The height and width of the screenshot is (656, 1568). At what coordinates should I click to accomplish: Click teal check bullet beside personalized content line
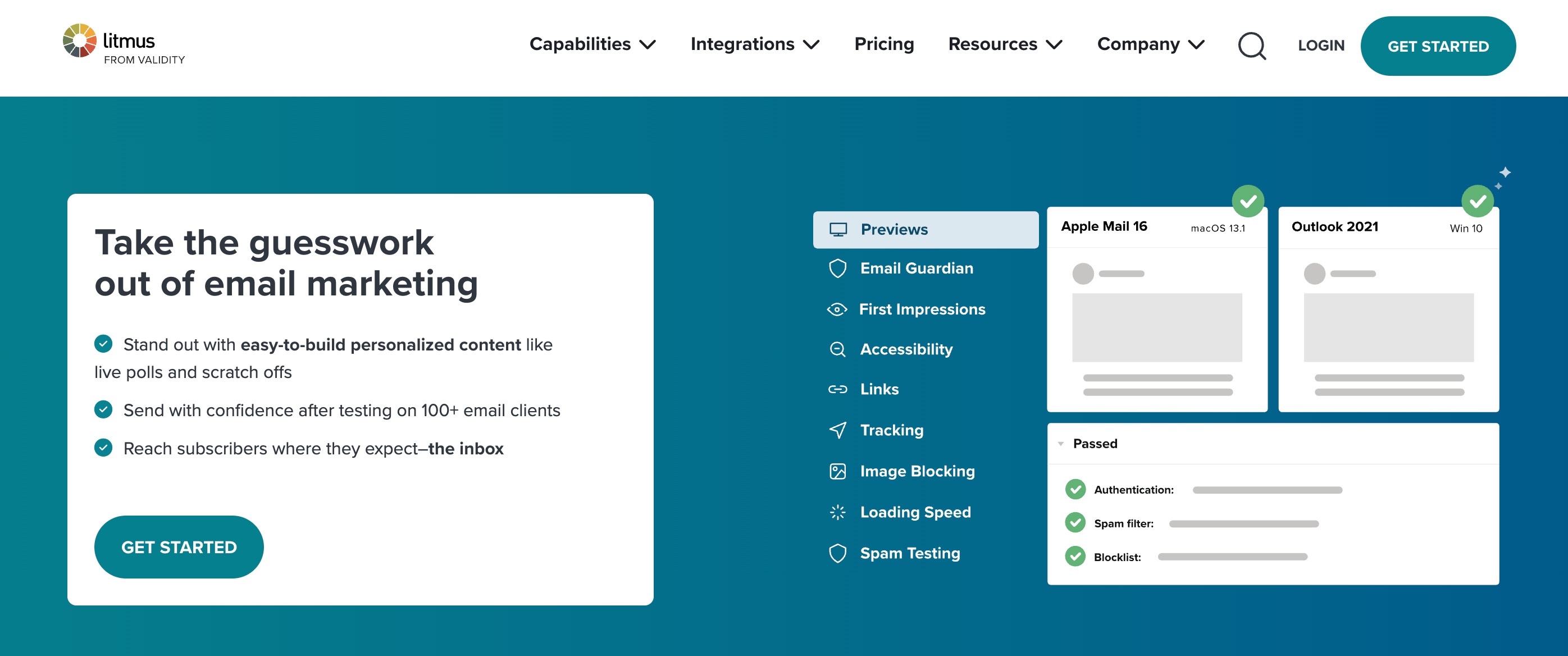pyautogui.click(x=103, y=344)
